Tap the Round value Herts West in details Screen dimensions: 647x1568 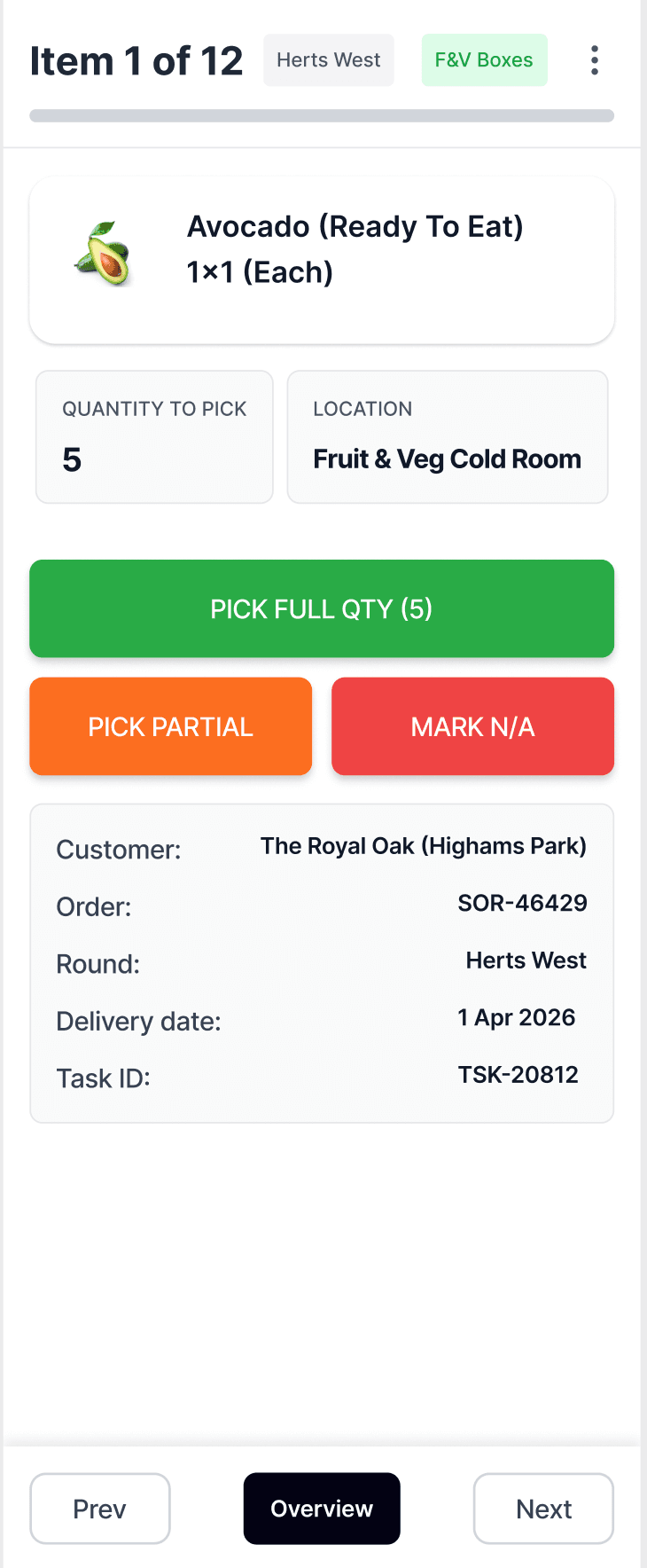(x=526, y=960)
